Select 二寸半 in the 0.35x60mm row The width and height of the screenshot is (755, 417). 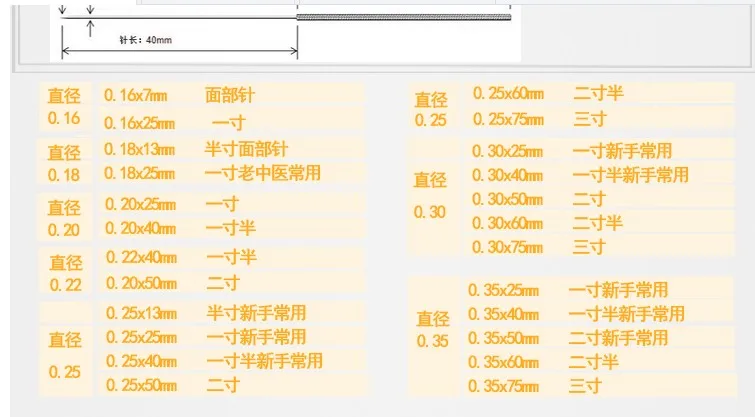point(594,363)
